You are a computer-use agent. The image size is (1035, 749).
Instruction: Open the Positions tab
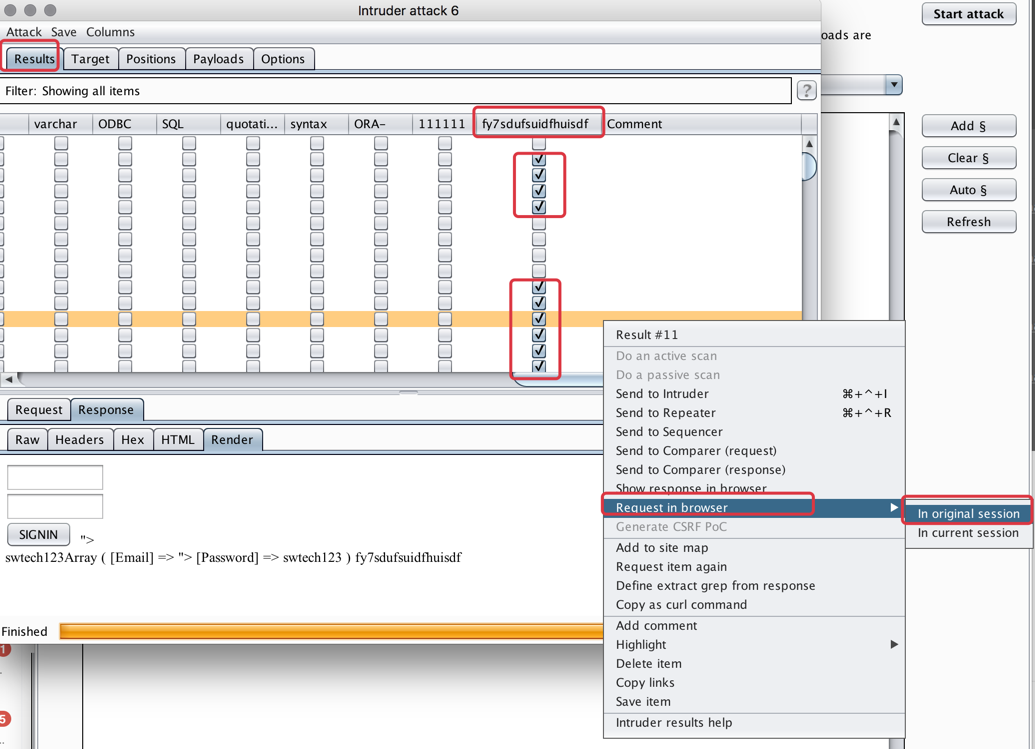pos(151,59)
